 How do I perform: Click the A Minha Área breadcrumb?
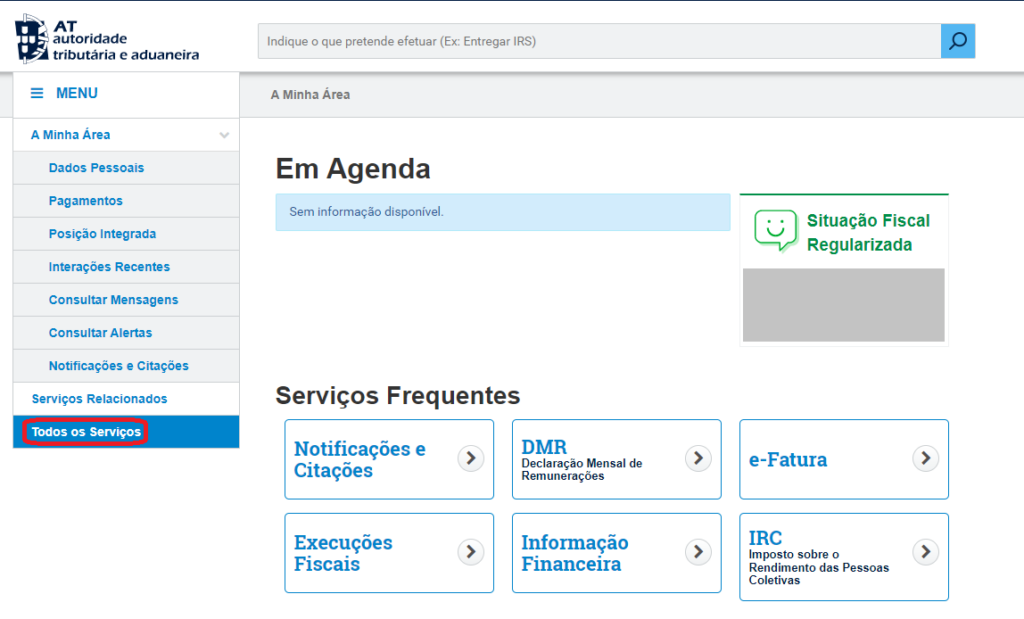(x=310, y=95)
